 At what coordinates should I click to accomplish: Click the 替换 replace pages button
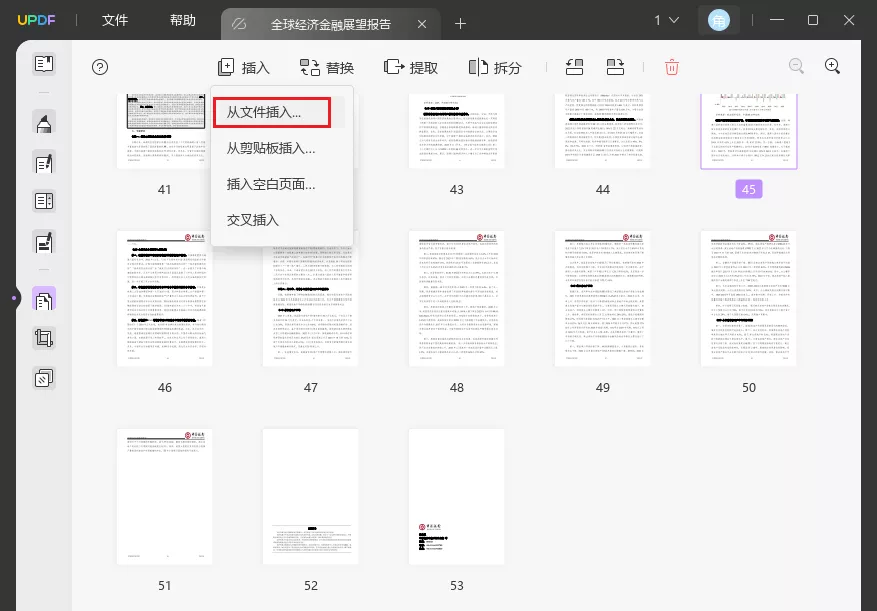[x=327, y=68]
